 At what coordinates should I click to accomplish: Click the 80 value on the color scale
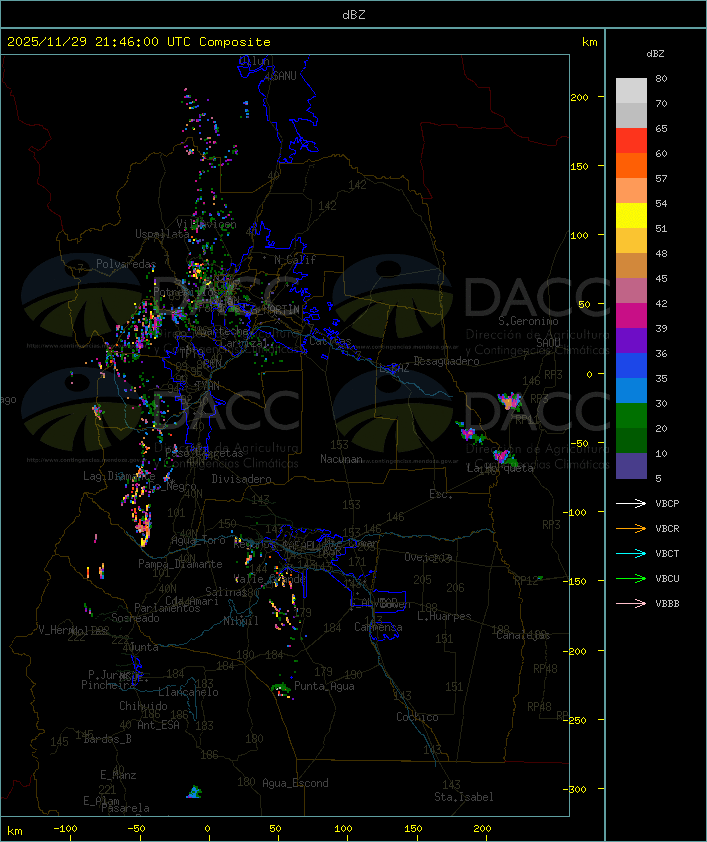(x=661, y=78)
